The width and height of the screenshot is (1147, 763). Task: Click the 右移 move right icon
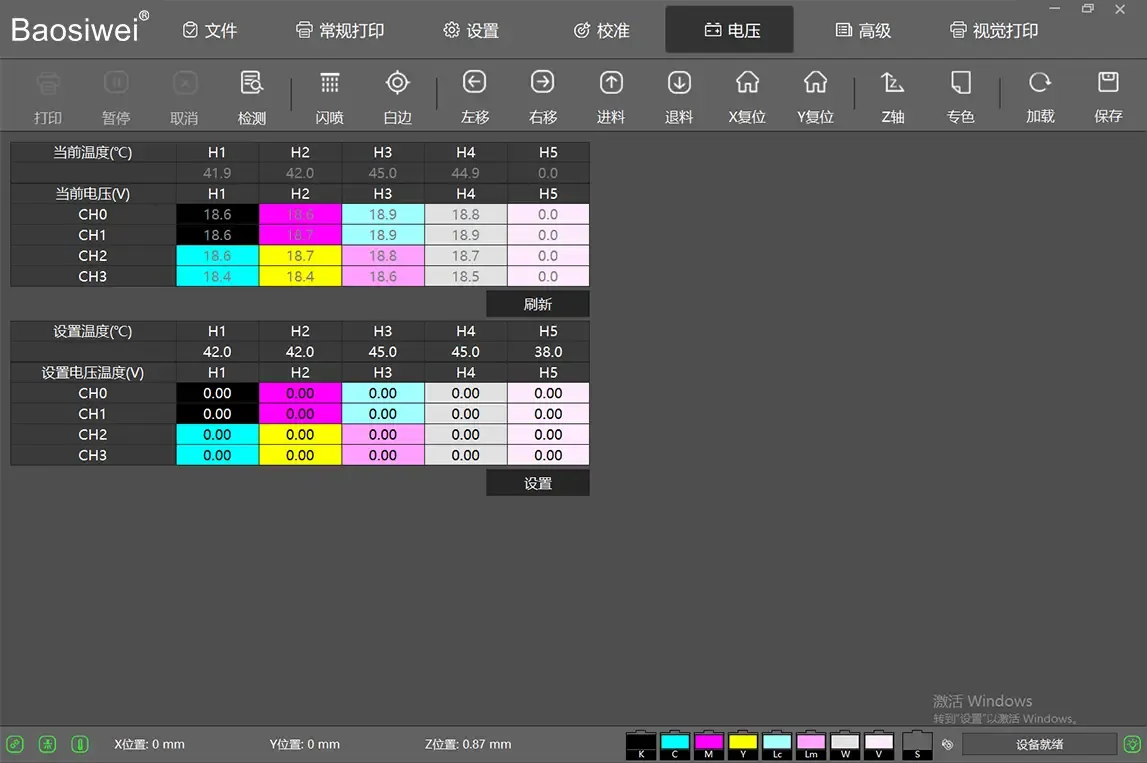(x=542, y=82)
